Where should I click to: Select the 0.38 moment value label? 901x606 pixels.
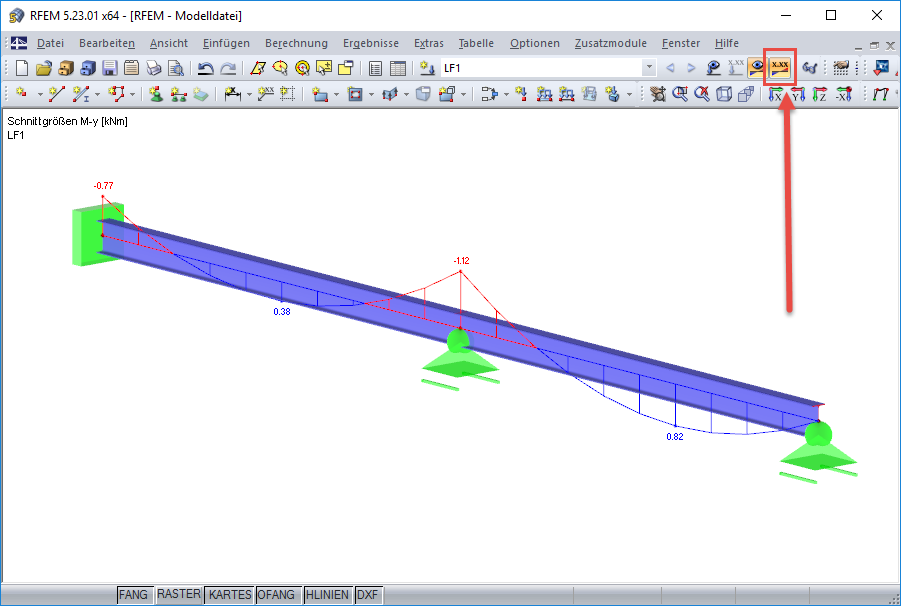coord(282,311)
